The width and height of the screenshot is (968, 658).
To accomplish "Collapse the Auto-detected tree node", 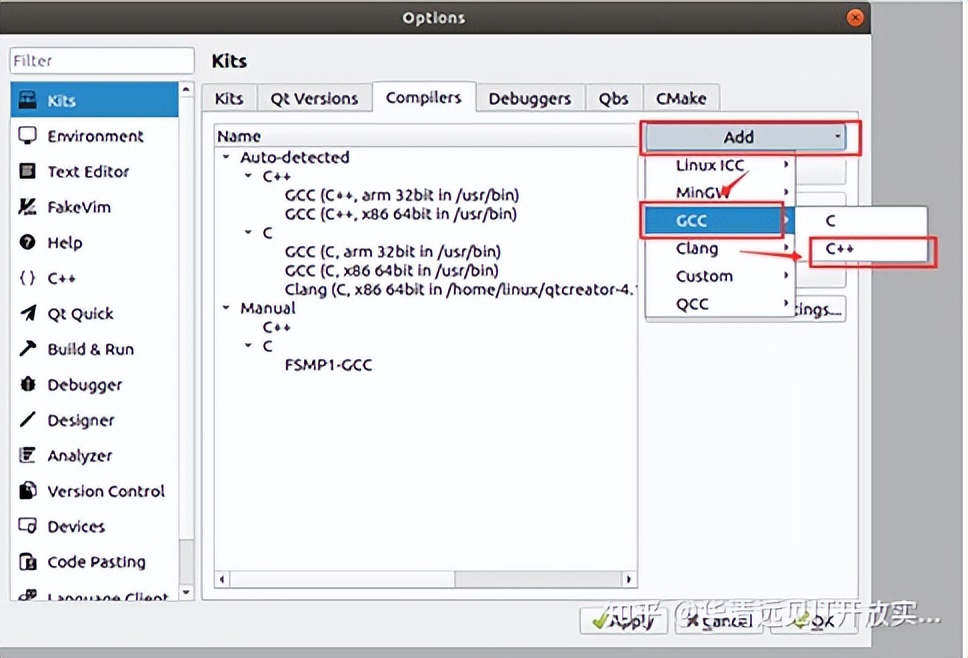I will click(227, 158).
